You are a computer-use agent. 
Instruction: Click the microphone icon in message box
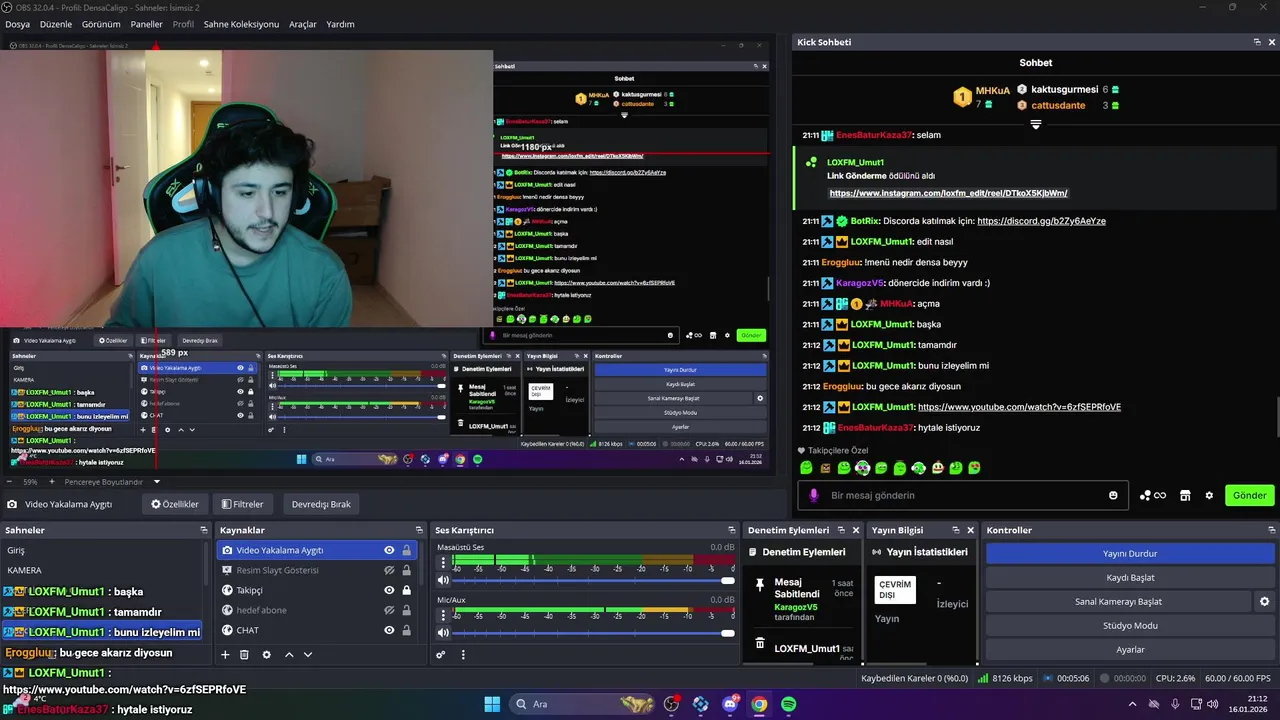coord(813,495)
